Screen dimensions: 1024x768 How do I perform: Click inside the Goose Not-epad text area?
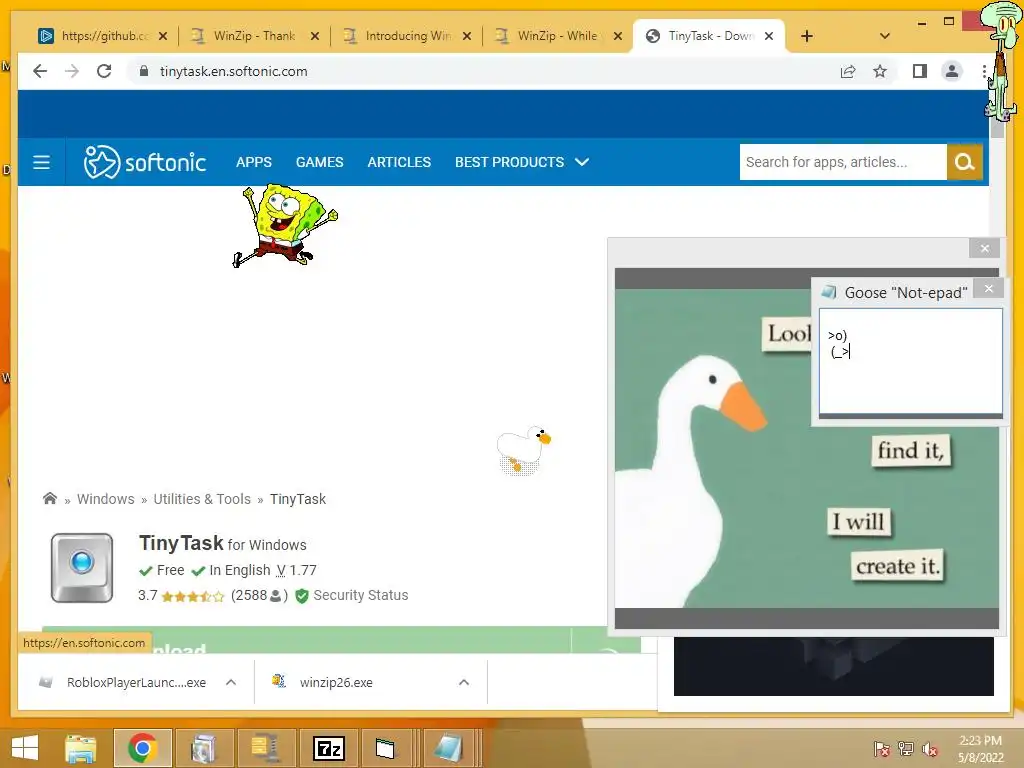pos(910,361)
